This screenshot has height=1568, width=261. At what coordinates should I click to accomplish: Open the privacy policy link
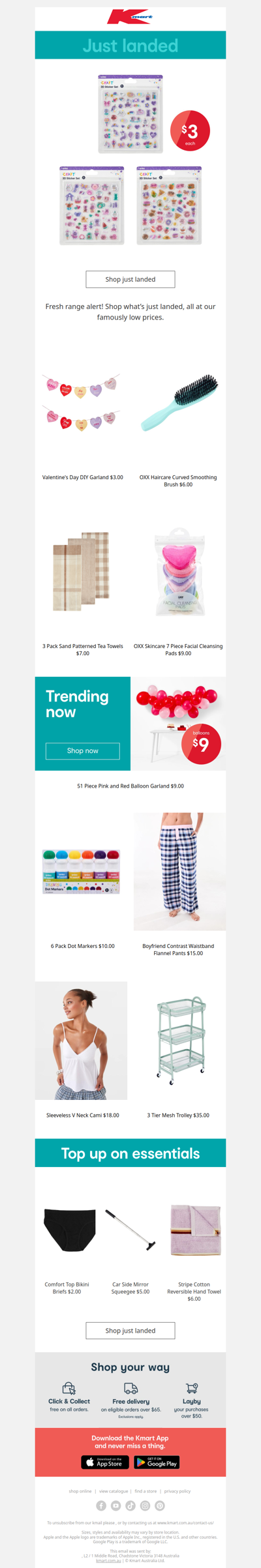click(177, 1491)
